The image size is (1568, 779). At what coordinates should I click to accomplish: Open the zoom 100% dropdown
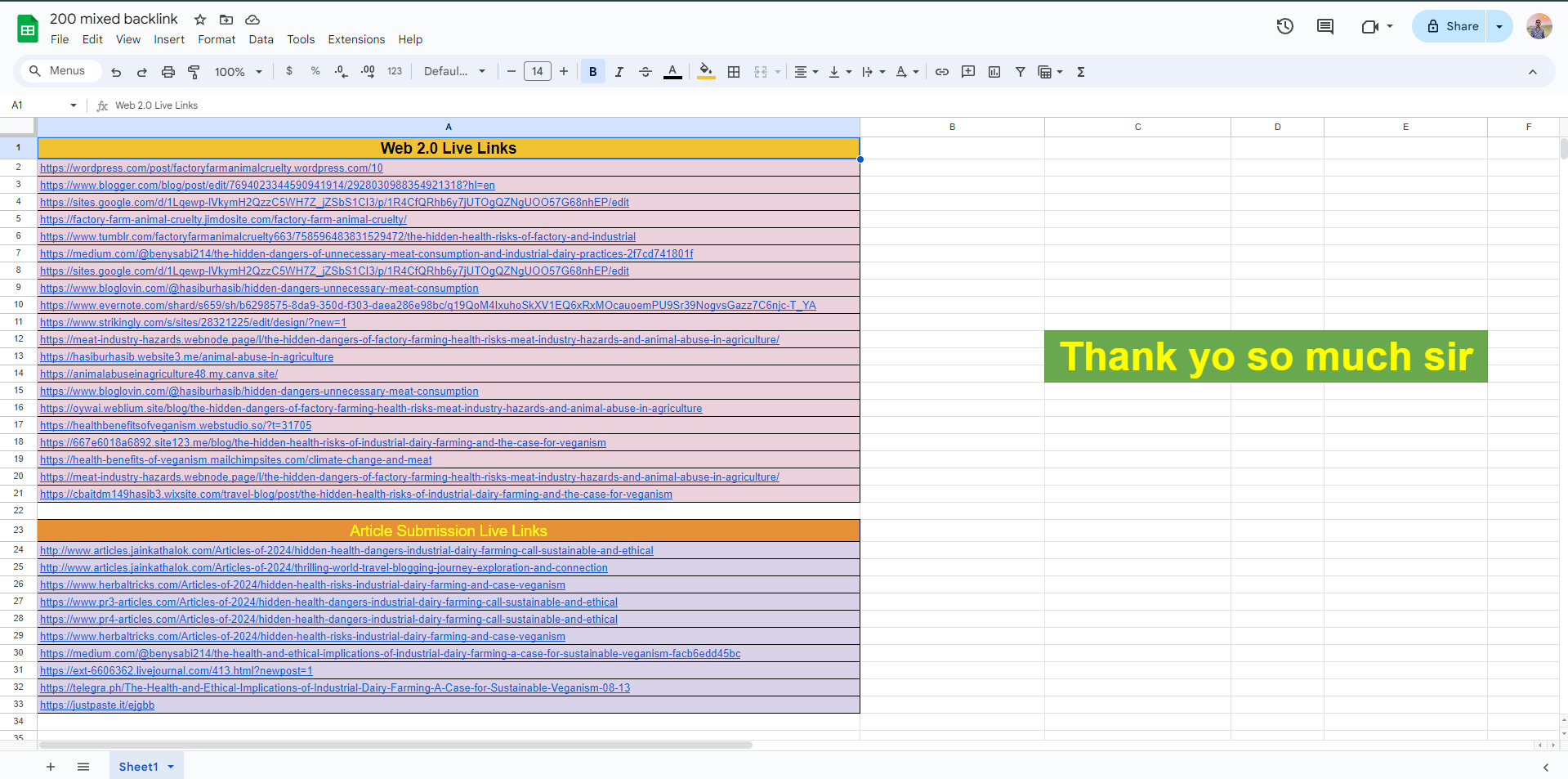(x=238, y=72)
